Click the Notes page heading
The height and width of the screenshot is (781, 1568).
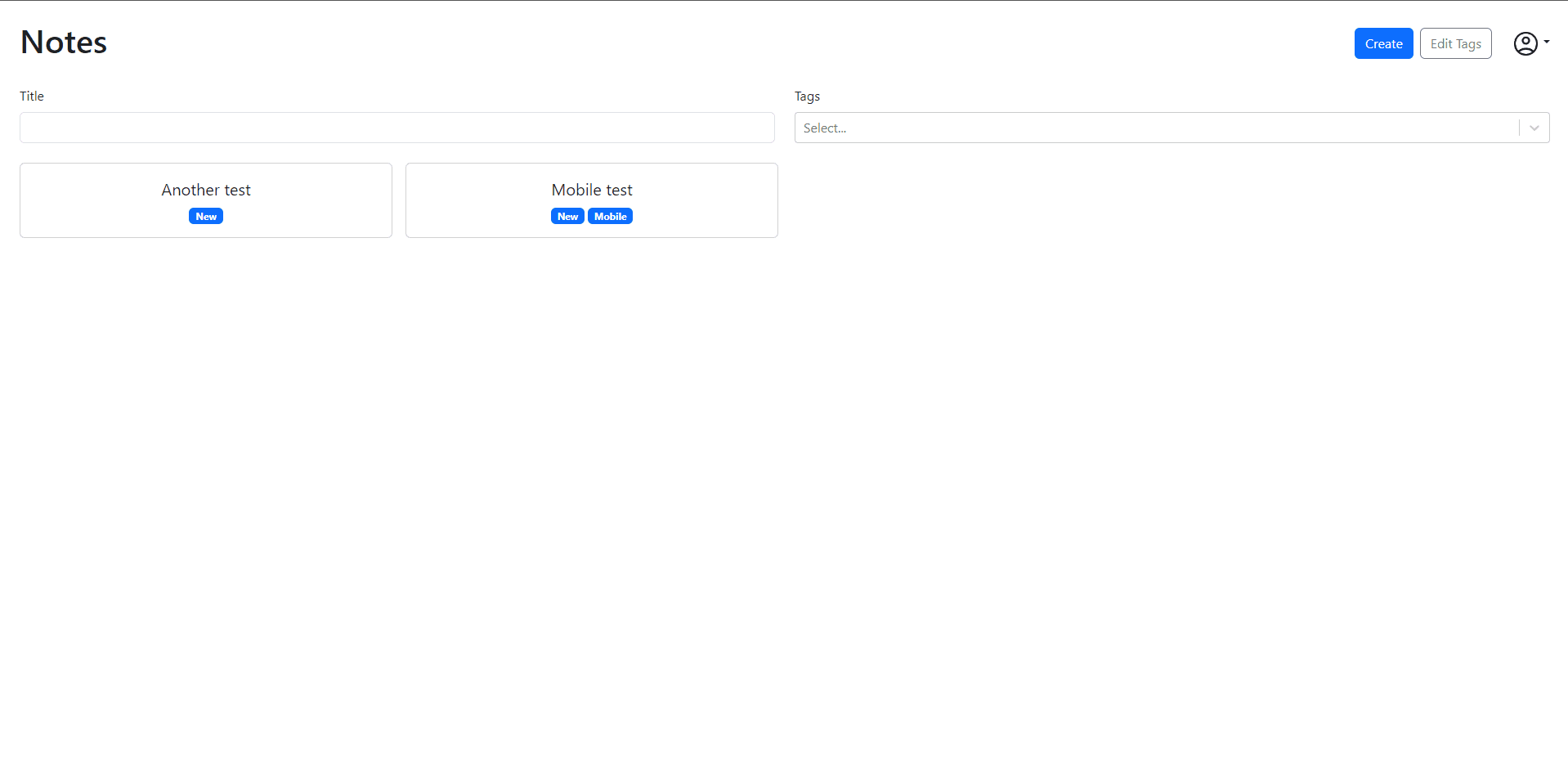pyautogui.click(x=64, y=43)
